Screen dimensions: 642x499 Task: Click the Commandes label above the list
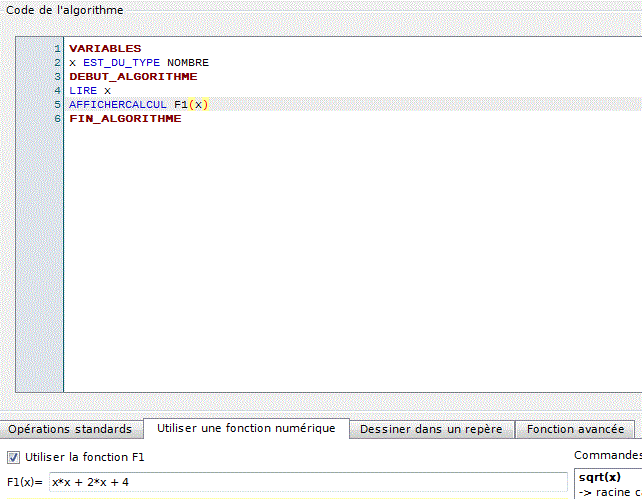pos(607,456)
